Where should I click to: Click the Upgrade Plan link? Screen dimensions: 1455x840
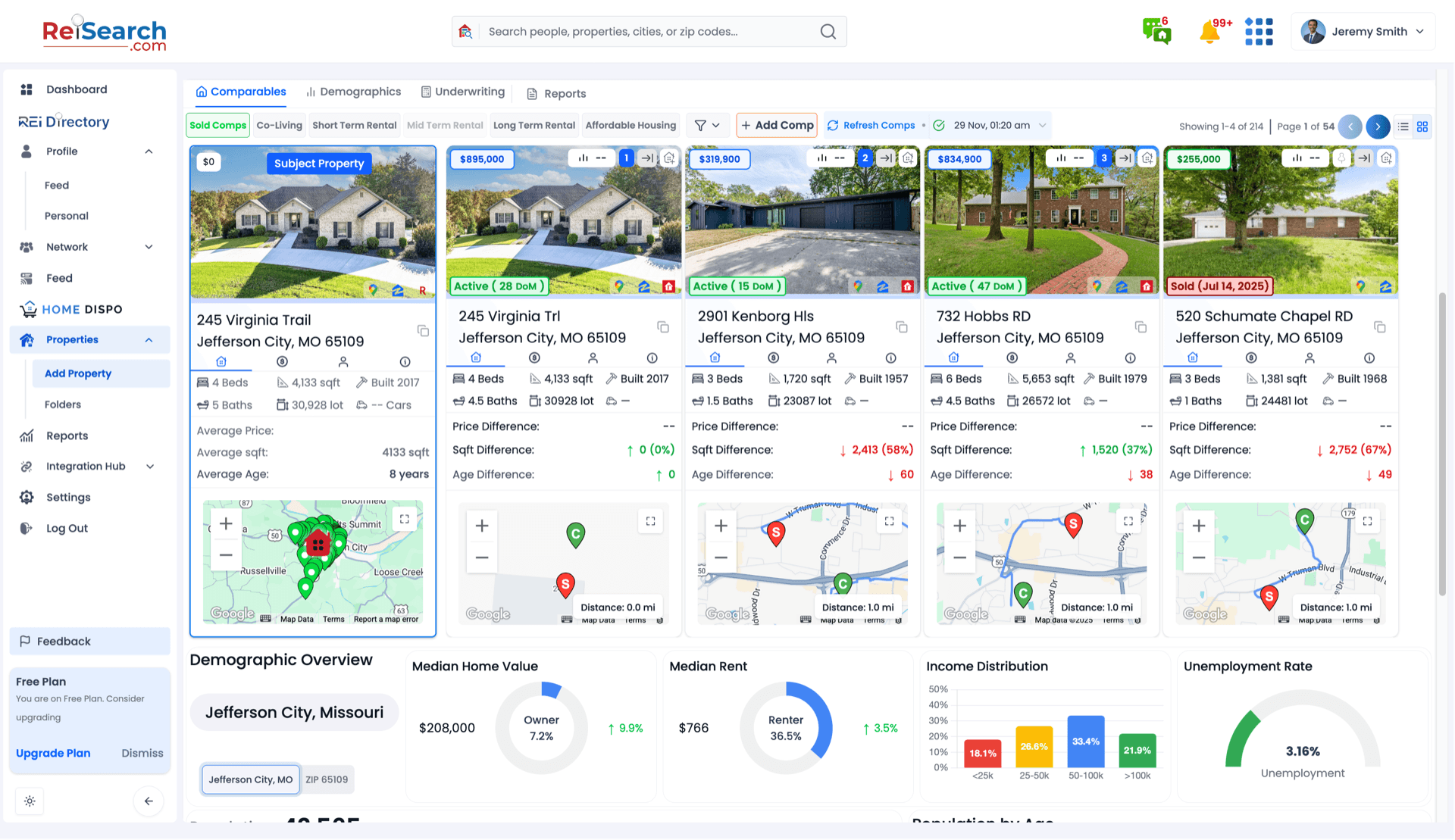[53, 754]
